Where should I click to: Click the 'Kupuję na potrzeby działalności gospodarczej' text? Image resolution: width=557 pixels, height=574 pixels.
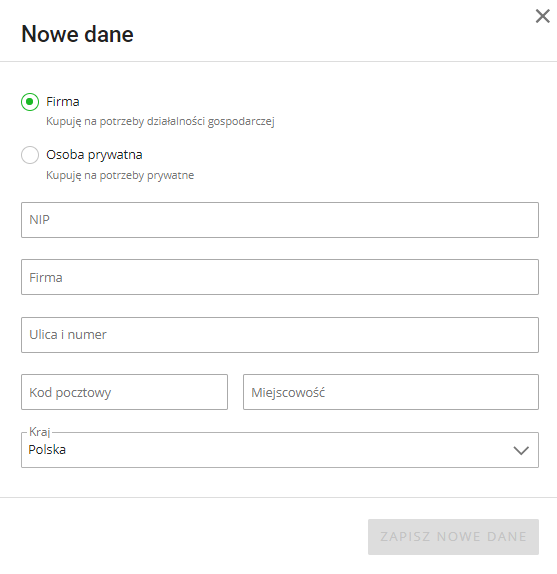pyautogui.click(x=160, y=122)
